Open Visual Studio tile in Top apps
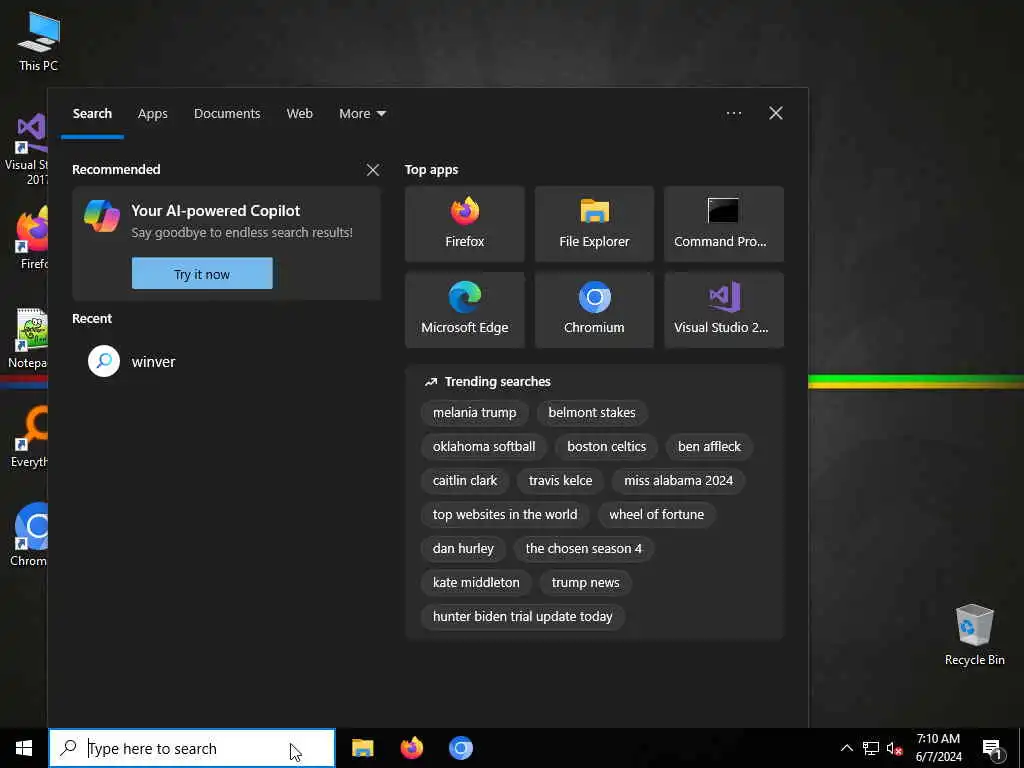Screen dimensions: 1024x768 pyautogui.click(x=724, y=310)
